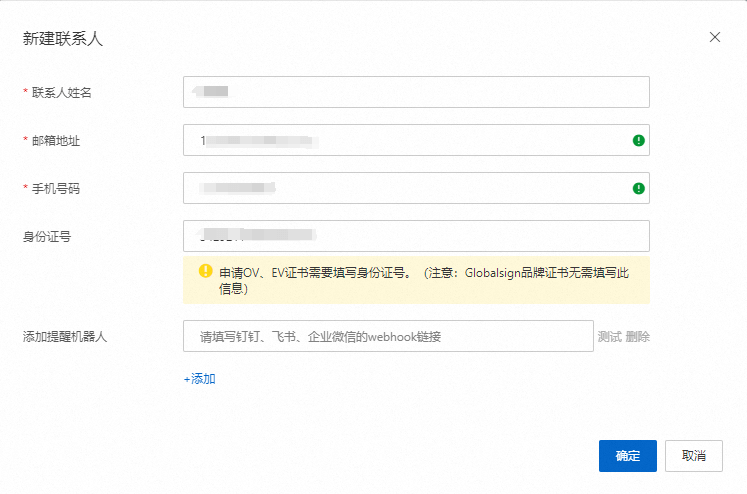Click the webhook link input box
Viewport: 747px width, 494px height.
[388, 336]
